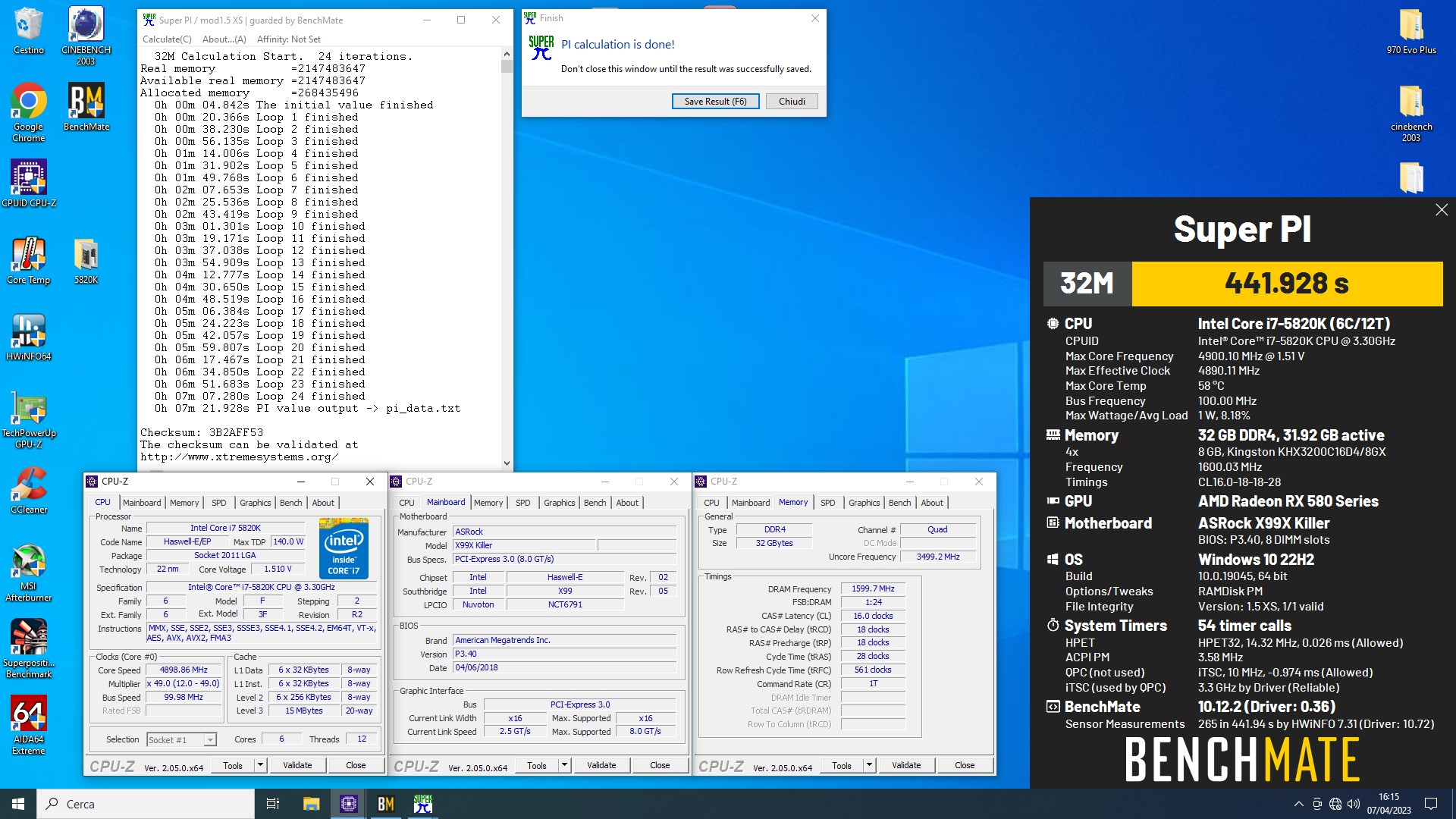Open Tools dropdown arrow in right CPU-Z
The image size is (1456, 819).
tap(869, 765)
